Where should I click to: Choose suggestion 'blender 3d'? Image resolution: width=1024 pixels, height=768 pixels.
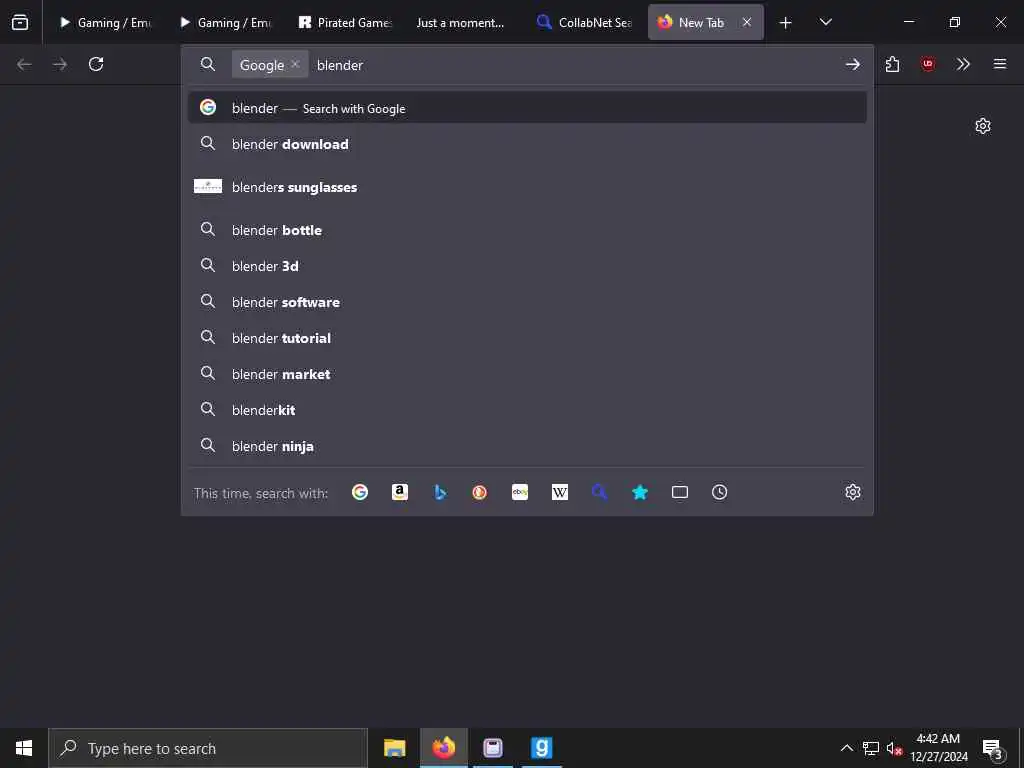[x=527, y=266]
